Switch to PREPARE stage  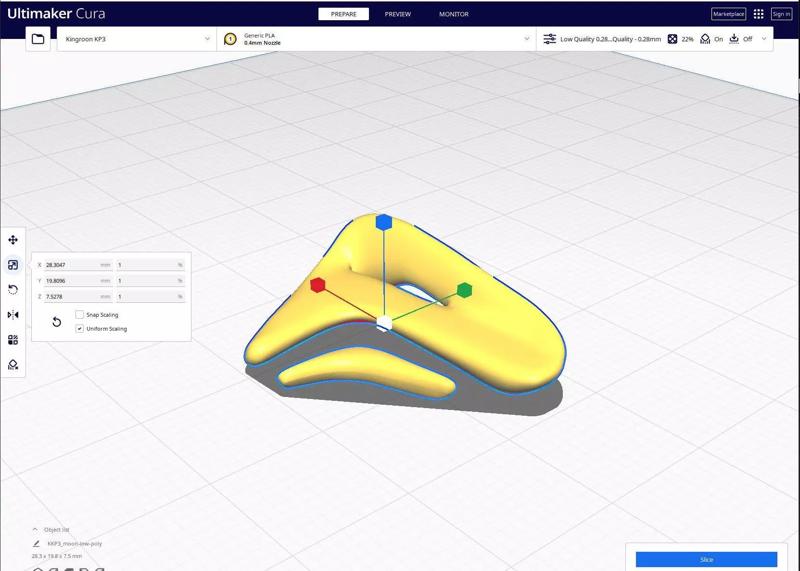(x=343, y=14)
